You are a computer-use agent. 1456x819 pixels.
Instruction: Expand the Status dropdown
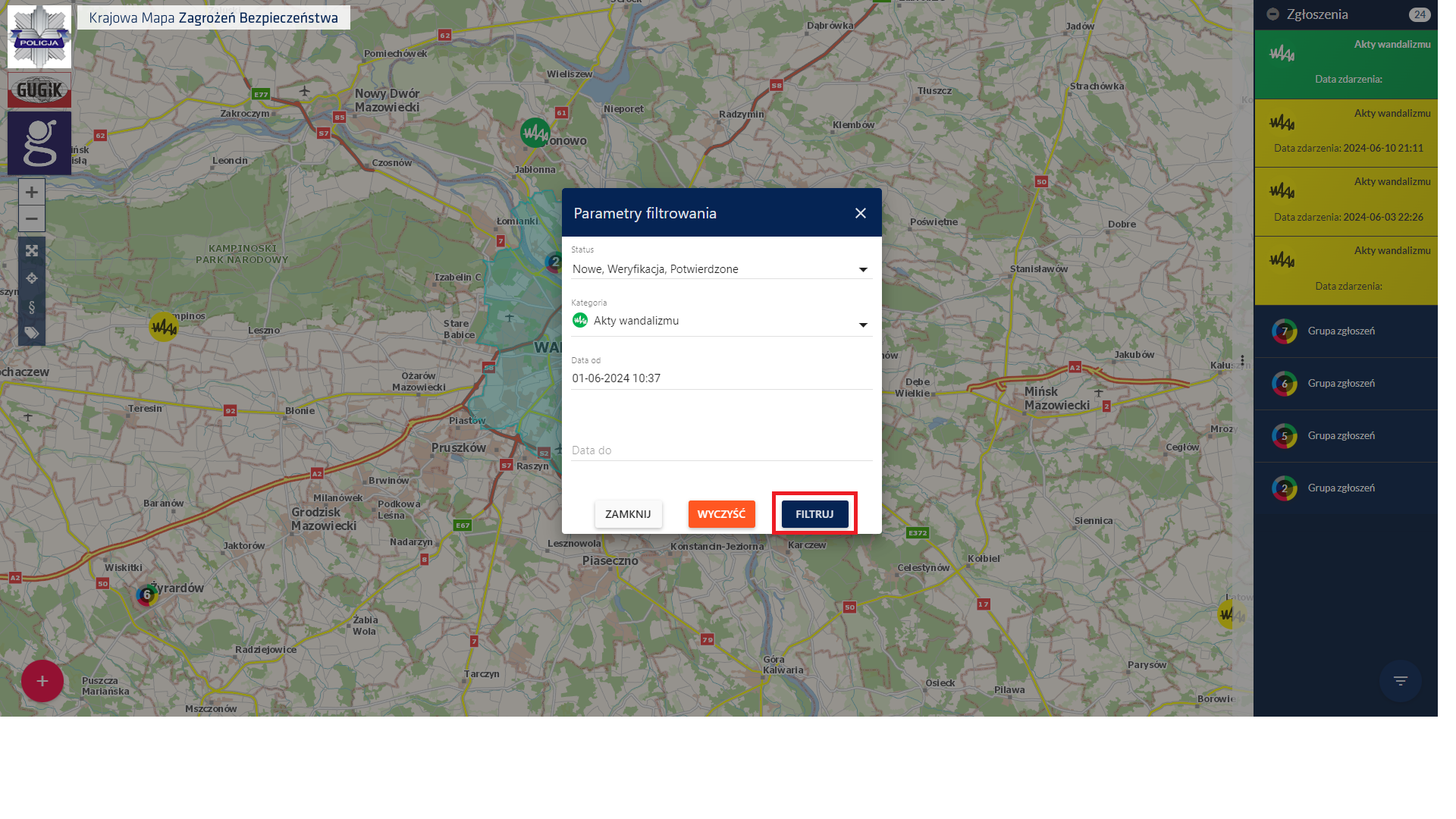click(720, 269)
